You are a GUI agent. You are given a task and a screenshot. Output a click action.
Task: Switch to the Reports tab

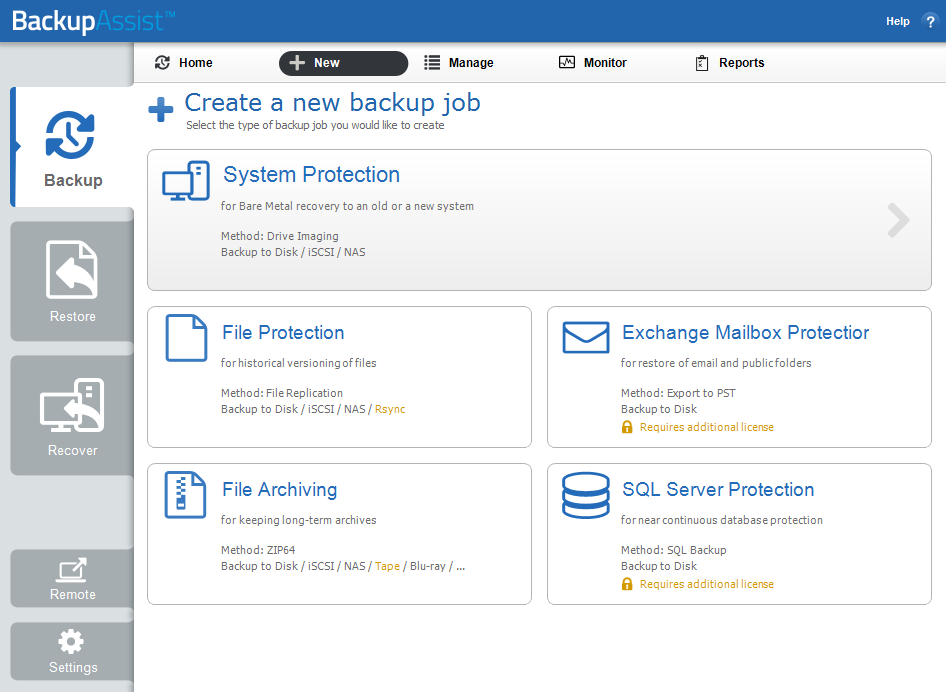730,63
